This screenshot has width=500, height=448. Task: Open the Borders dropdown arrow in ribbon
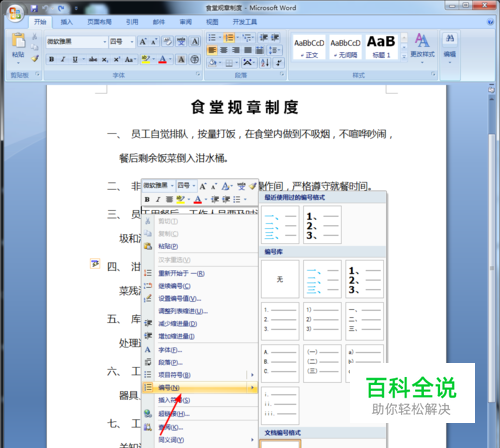tap(236, 62)
